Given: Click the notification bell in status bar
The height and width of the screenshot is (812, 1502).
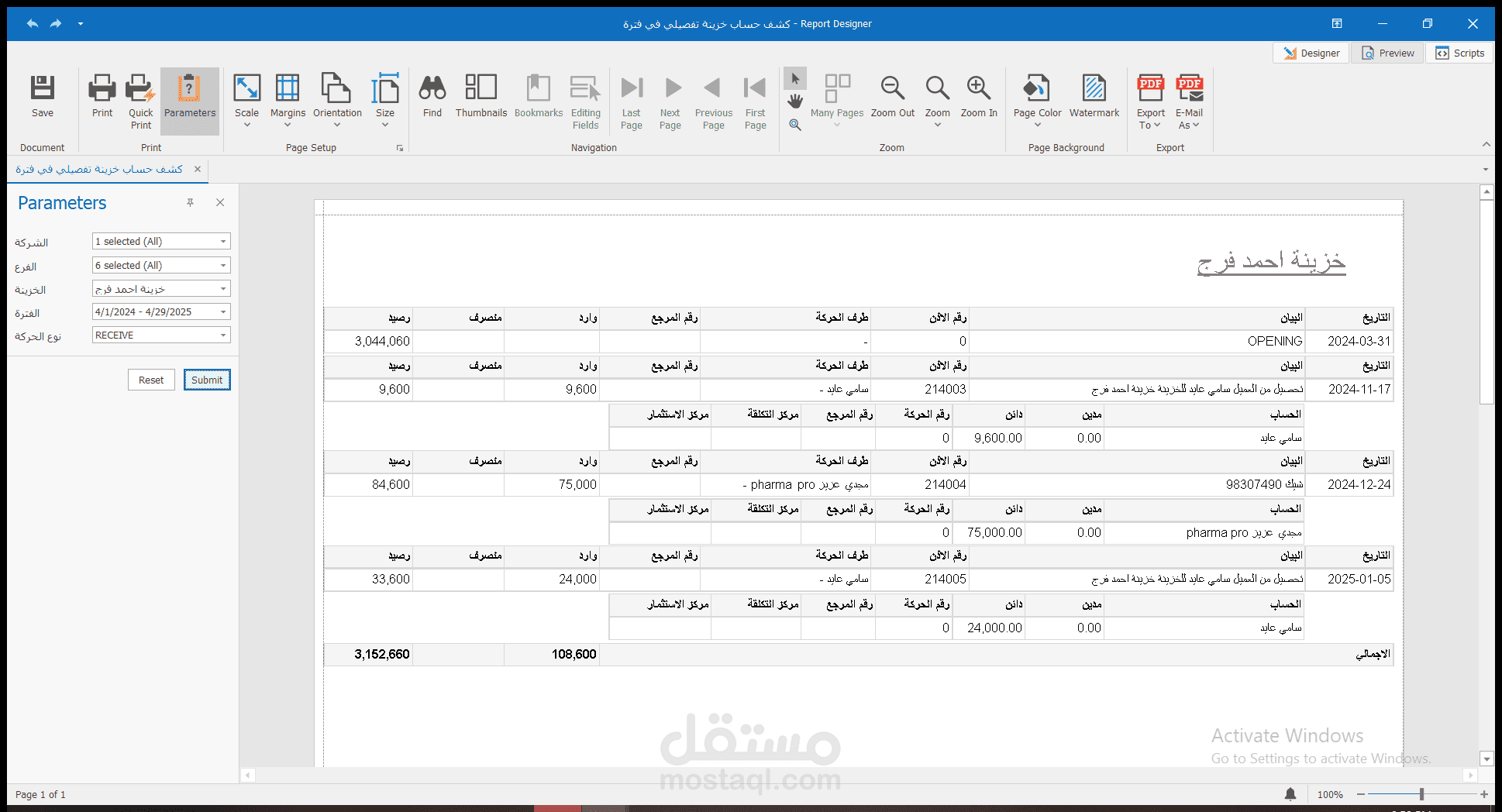Looking at the screenshot, I should [1290, 794].
